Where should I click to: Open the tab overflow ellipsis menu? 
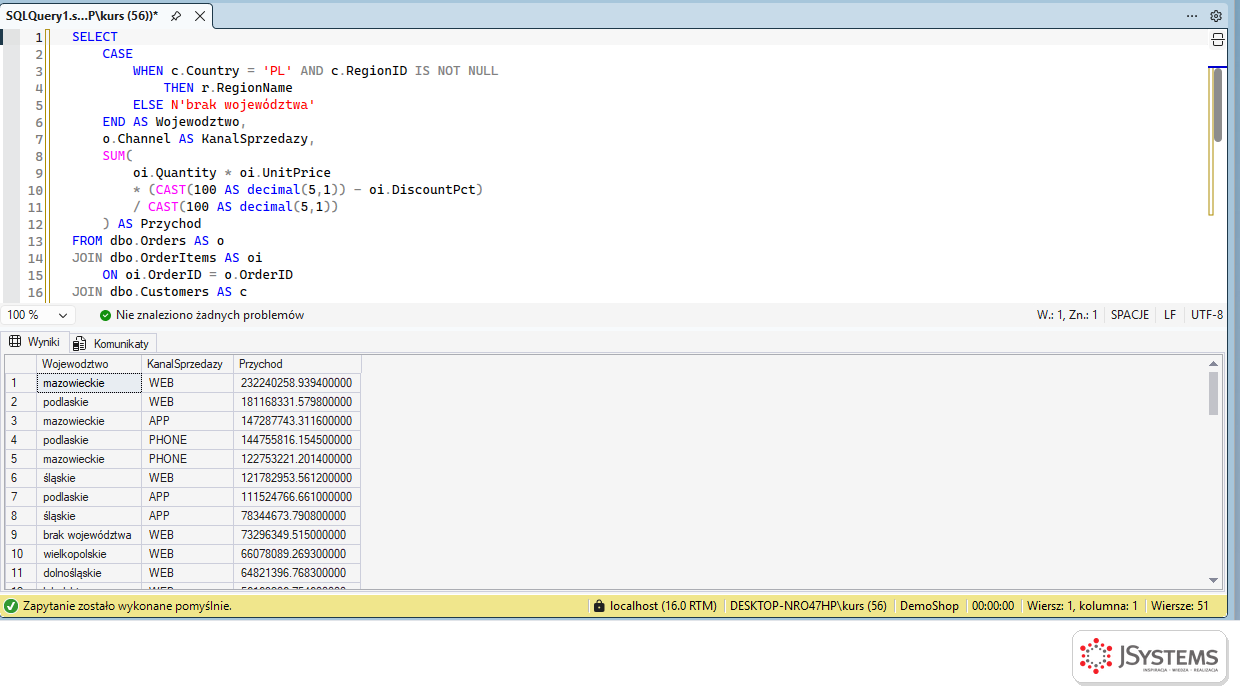point(1192,16)
